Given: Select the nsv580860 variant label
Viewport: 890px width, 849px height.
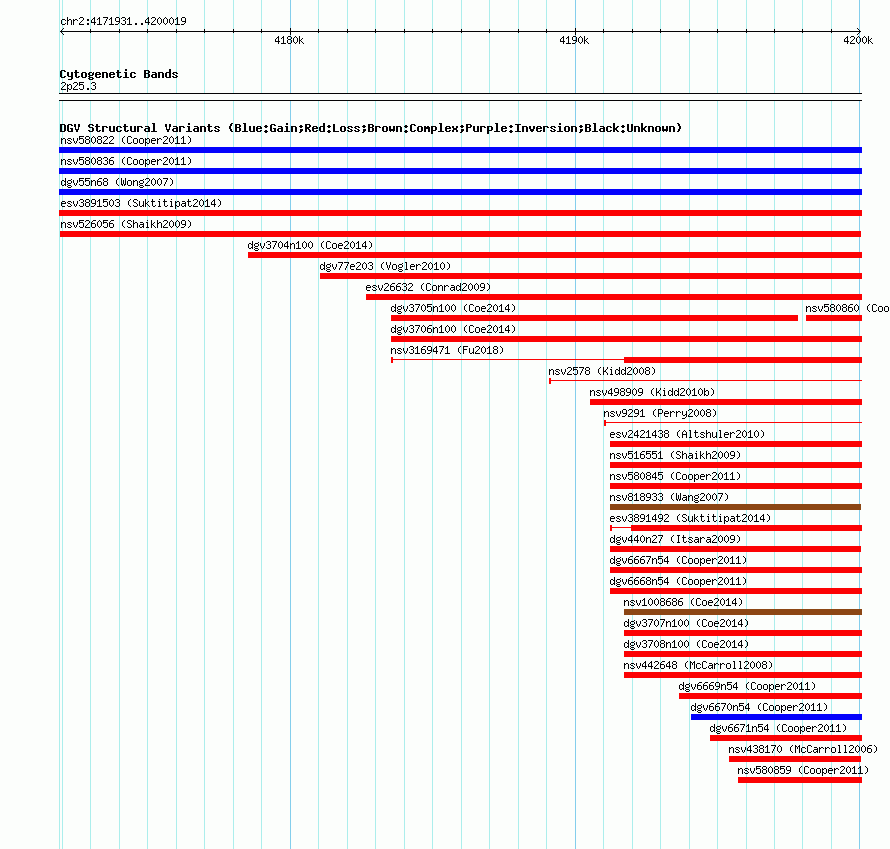Looking at the screenshot, I should pyautogui.click(x=847, y=308).
